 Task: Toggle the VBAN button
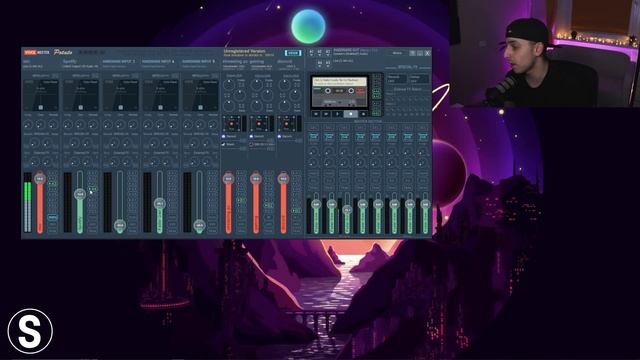point(293,53)
